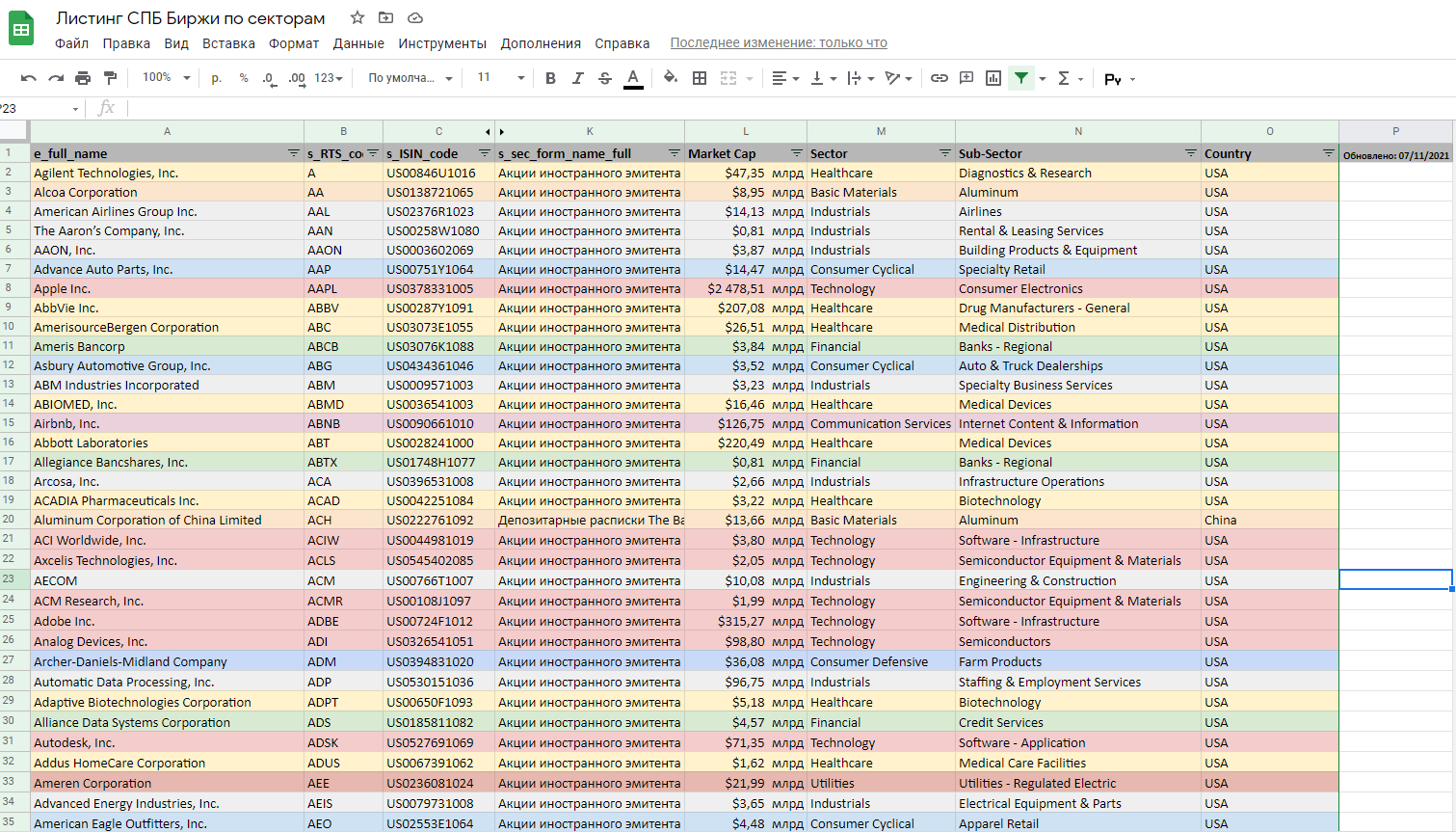The width and height of the screenshot is (1456, 832).
Task: Toggle bold formatting
Action: pos(550,78)
